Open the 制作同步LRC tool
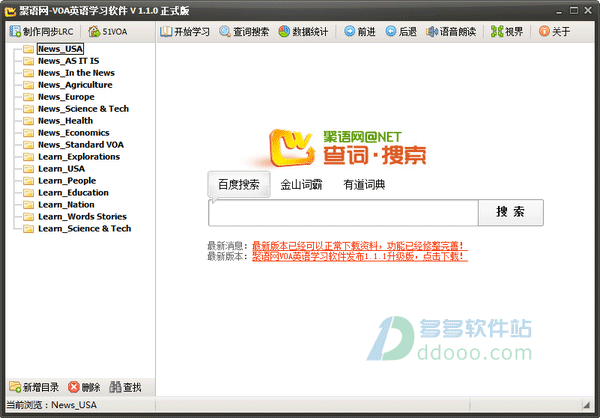The width and height of the screenshot is (600, 418). click(x=41, y=31)
